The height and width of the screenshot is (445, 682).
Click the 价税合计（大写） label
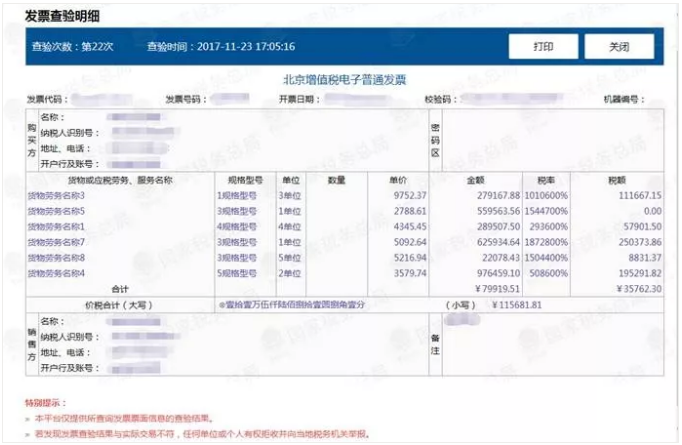pos(119,305)
